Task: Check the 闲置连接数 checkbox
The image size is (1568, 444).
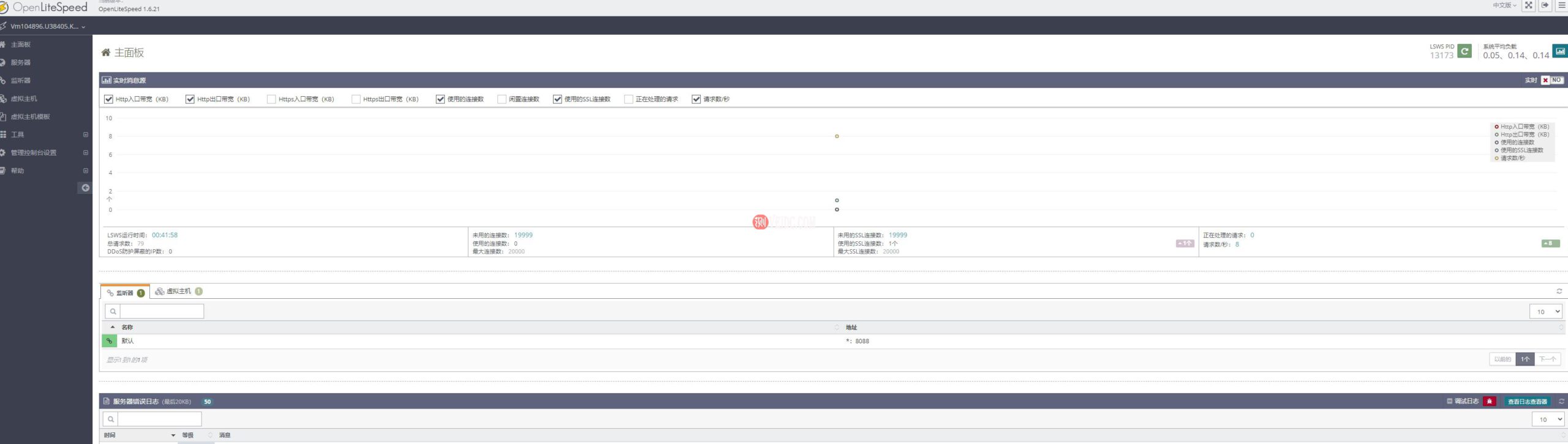Action: click(x=502, y=99)
